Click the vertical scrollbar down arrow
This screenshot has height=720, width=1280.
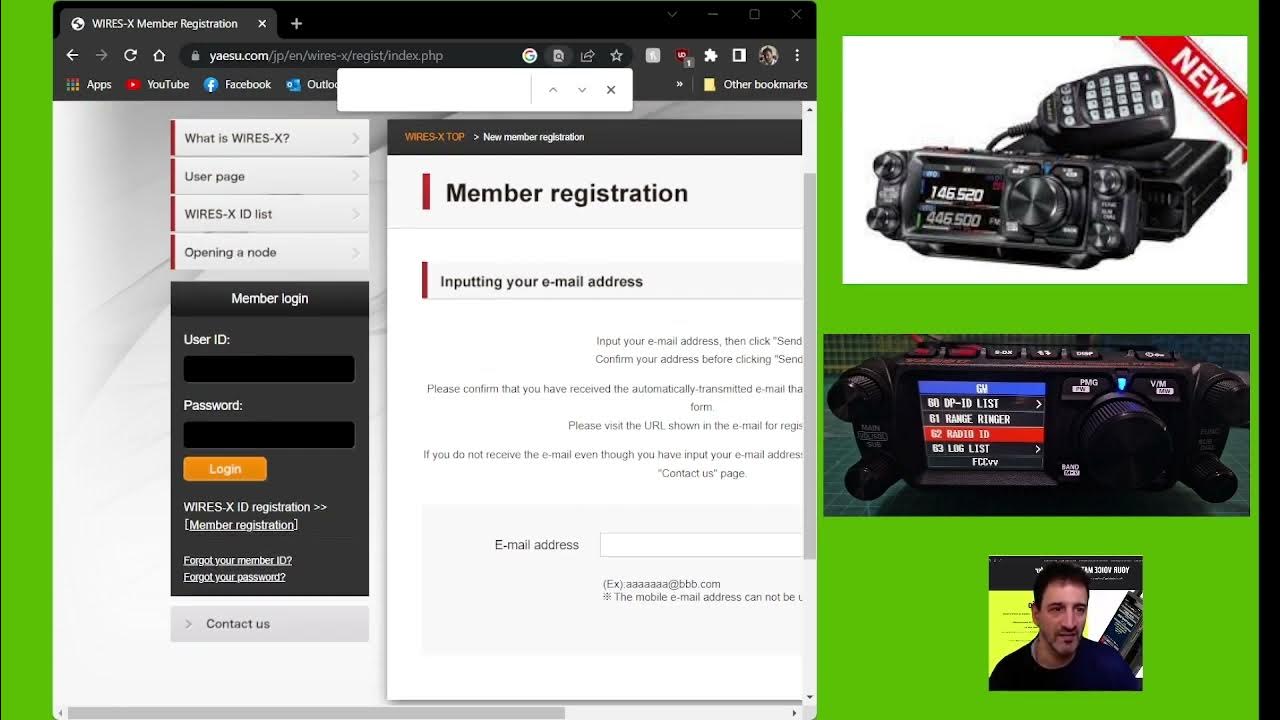tap(810, 697)
